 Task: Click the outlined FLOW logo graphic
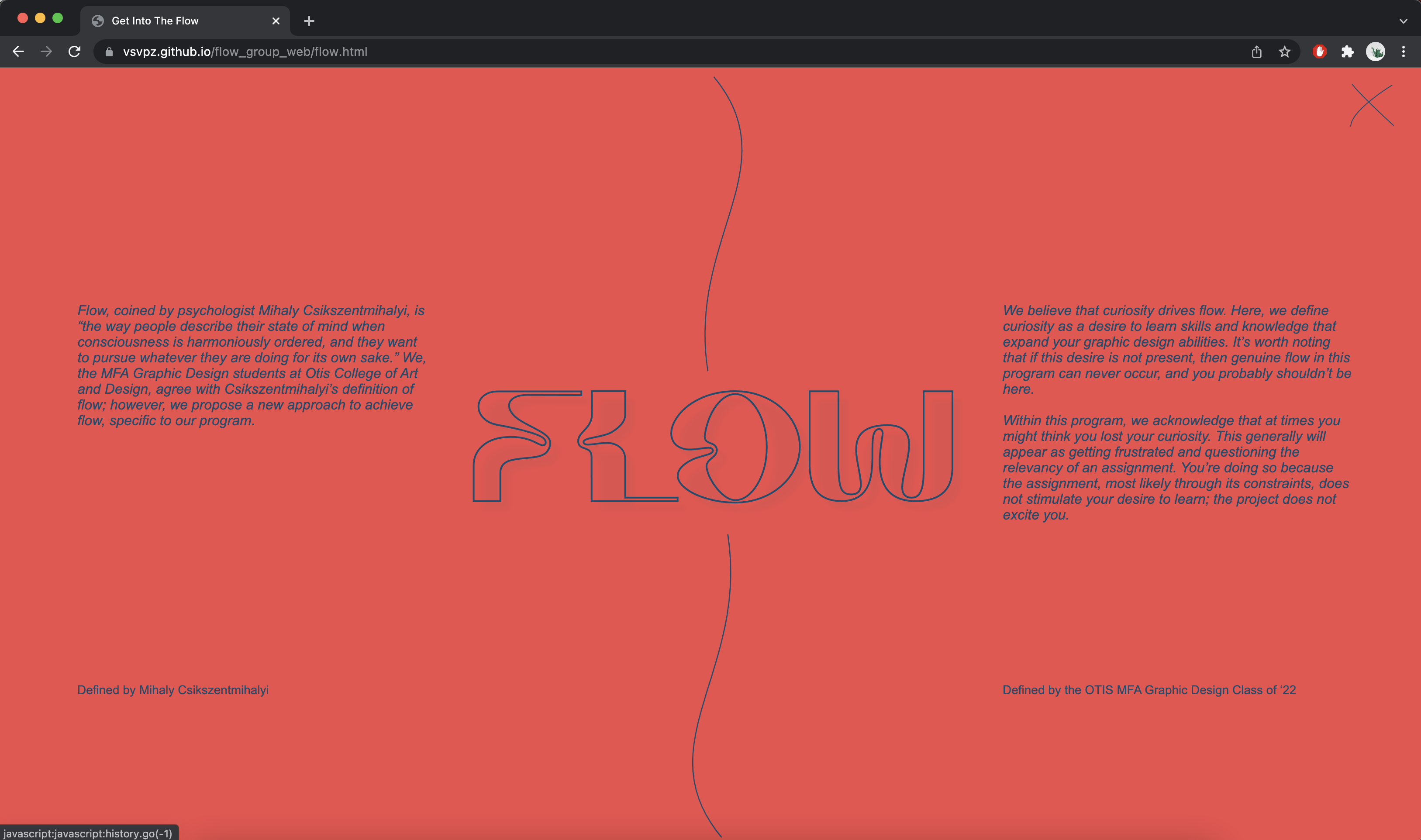tap(713, 447)
